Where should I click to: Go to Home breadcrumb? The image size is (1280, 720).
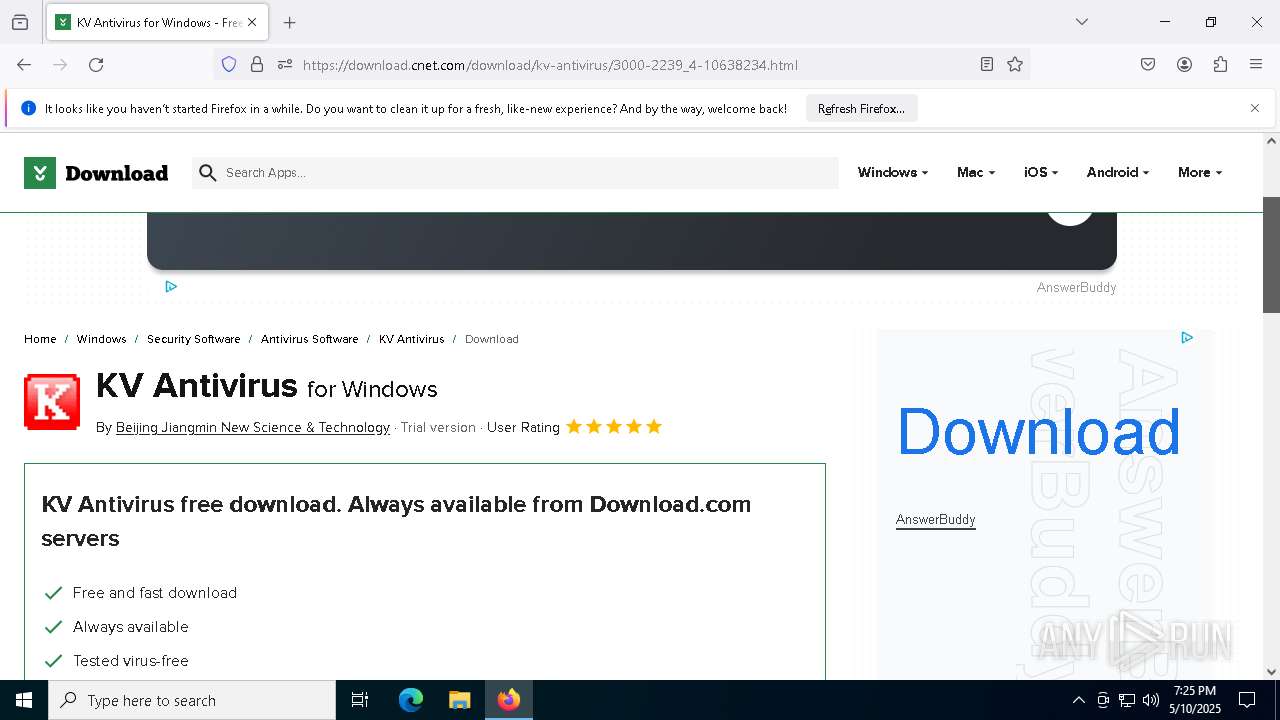pyautogui.click(x=40, y=339)
